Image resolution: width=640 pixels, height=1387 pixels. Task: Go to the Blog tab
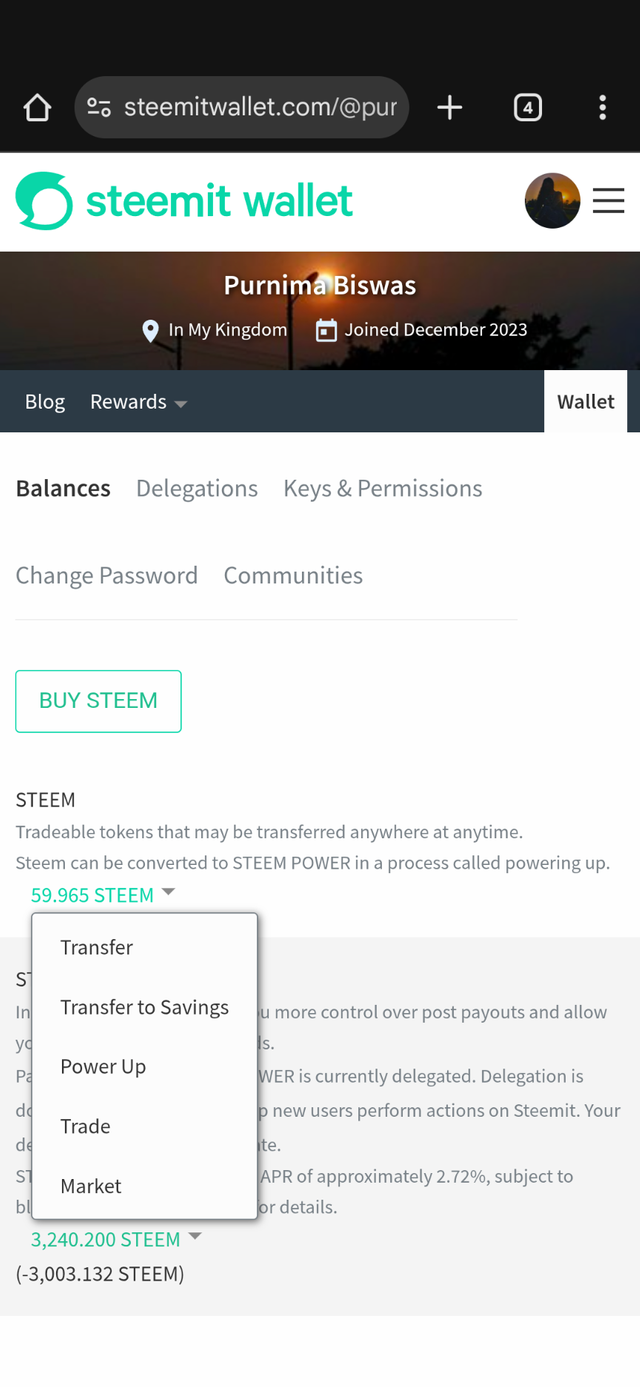45,402
